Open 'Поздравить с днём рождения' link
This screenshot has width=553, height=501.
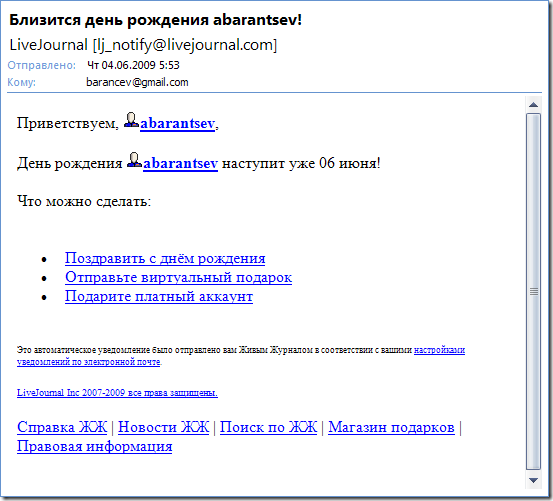[165, 258]
